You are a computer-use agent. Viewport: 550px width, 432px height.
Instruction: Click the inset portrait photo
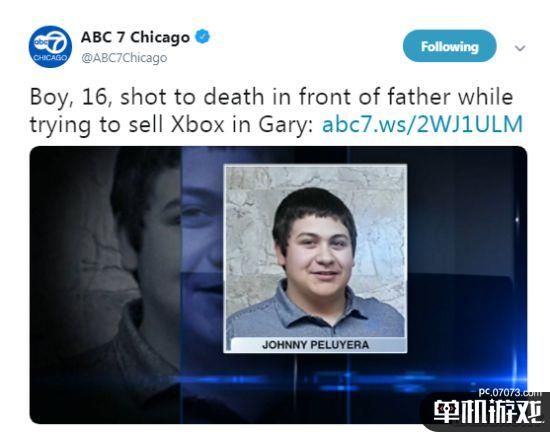[315, 258]
